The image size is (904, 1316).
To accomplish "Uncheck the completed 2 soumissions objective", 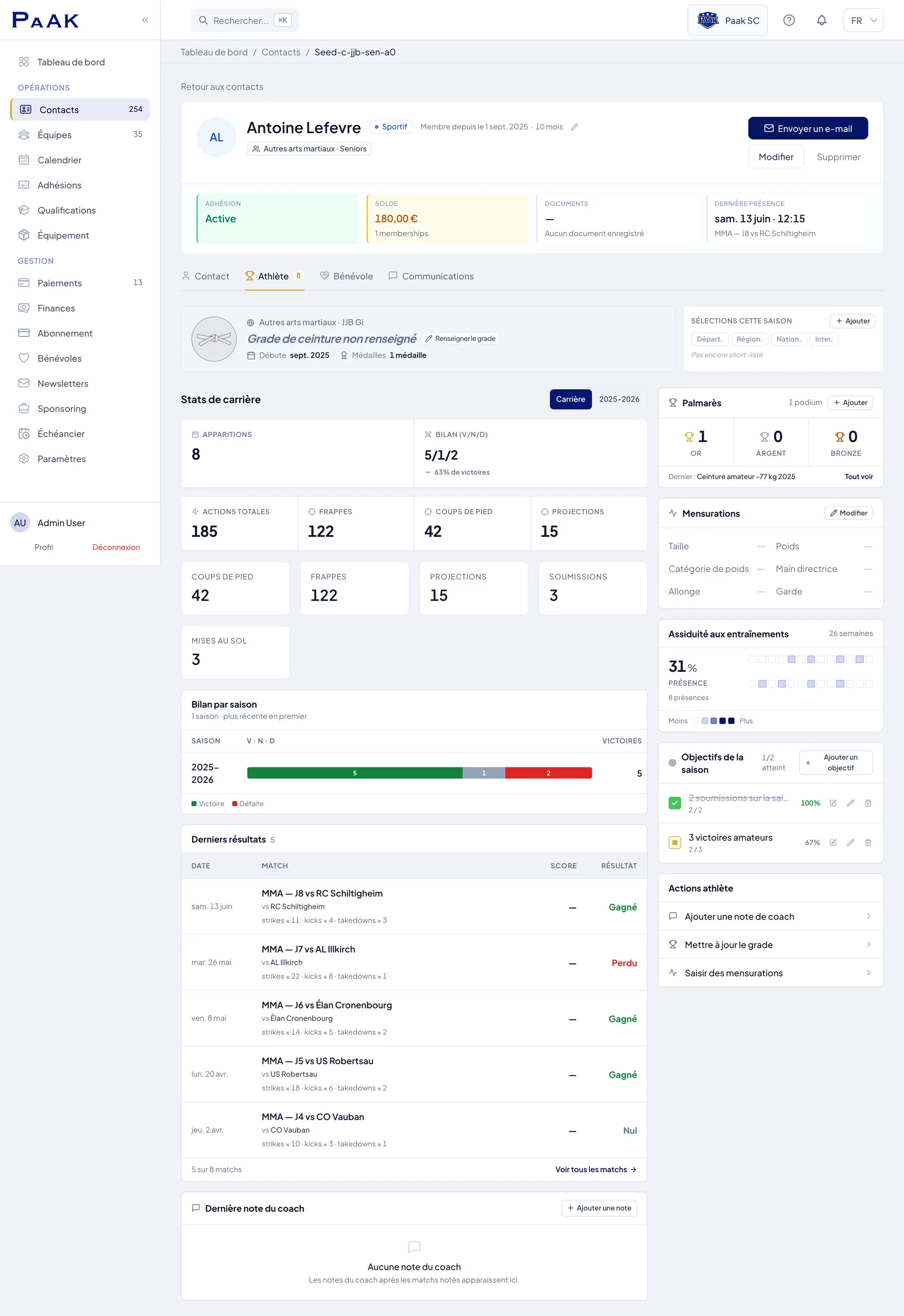I will pos(675,803).
